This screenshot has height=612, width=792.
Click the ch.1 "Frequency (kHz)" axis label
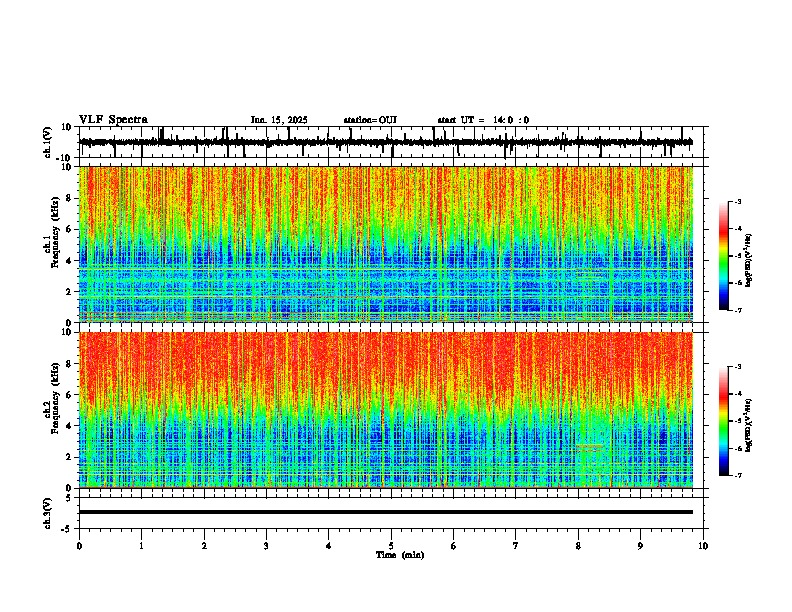point(55,233)
